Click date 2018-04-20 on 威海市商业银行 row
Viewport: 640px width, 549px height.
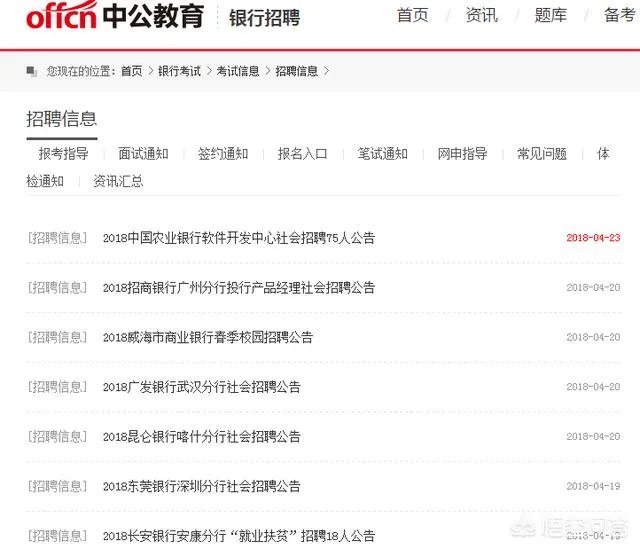coord(593,337)
